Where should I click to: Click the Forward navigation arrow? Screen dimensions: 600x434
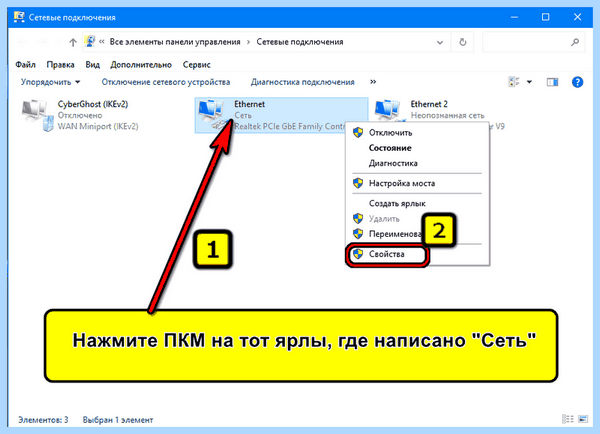click(x=42, y=42)
